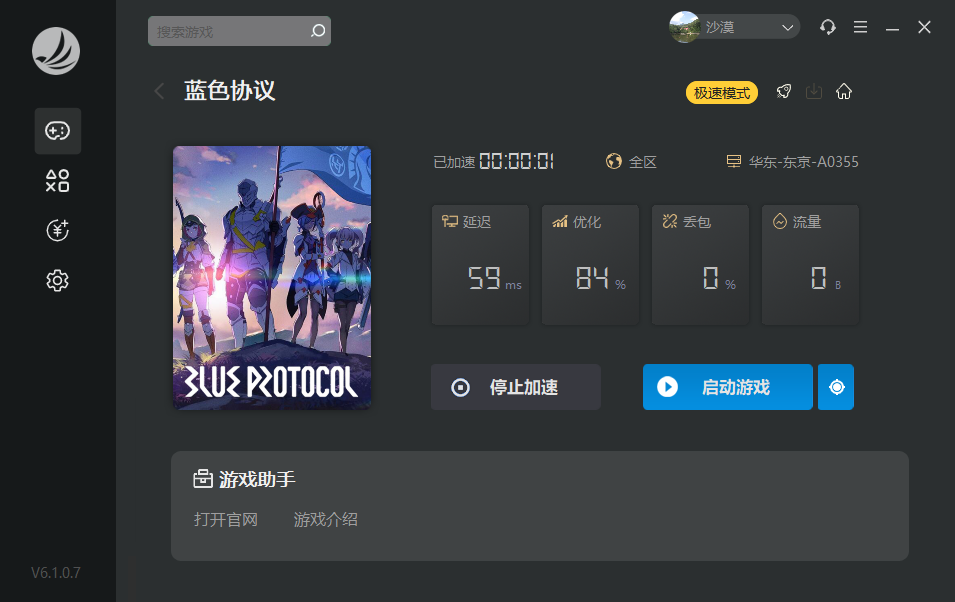
Task: Click the 延迟 latency icon
Action: pyautogui.click(x=449, y=221)
